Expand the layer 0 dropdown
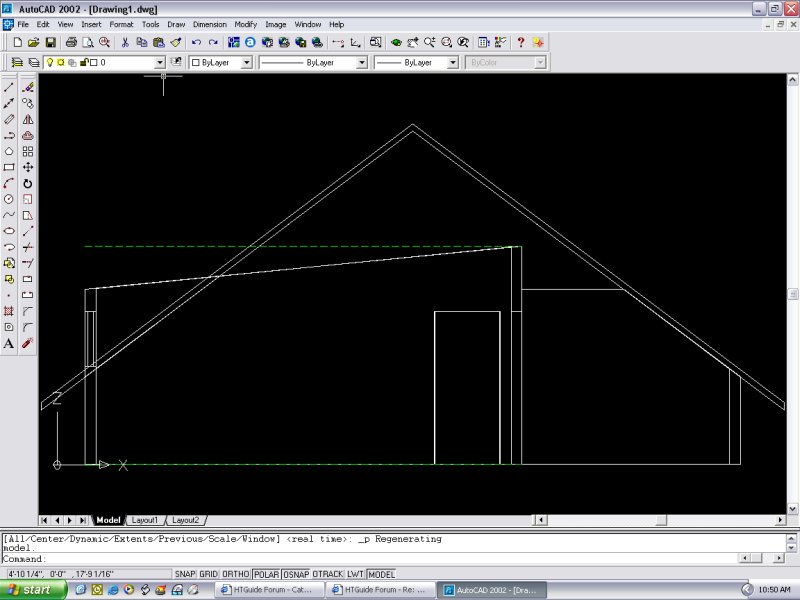Screen dimensions: 800x600 (x=160, y=62)
